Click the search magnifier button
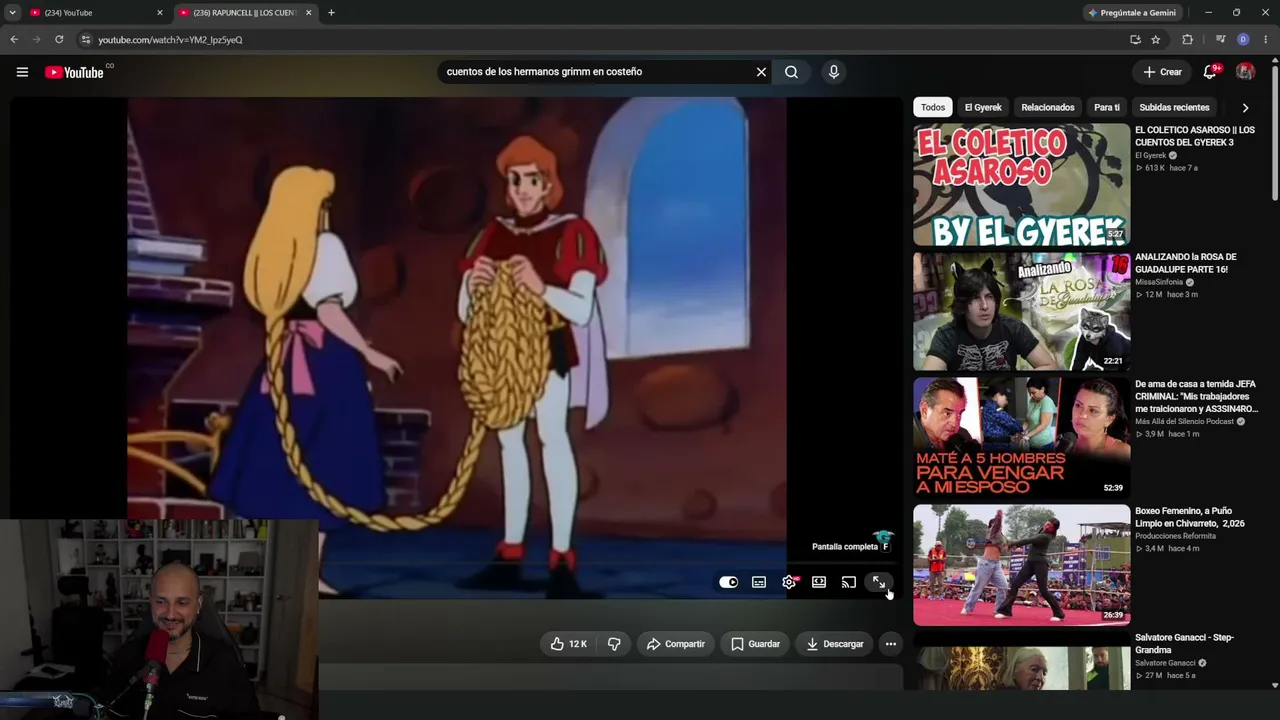 (x=791, y=72)
